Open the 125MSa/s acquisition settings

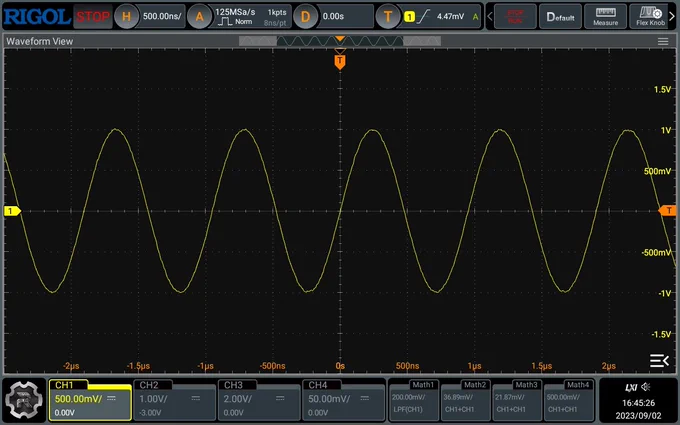click(235, 12)
